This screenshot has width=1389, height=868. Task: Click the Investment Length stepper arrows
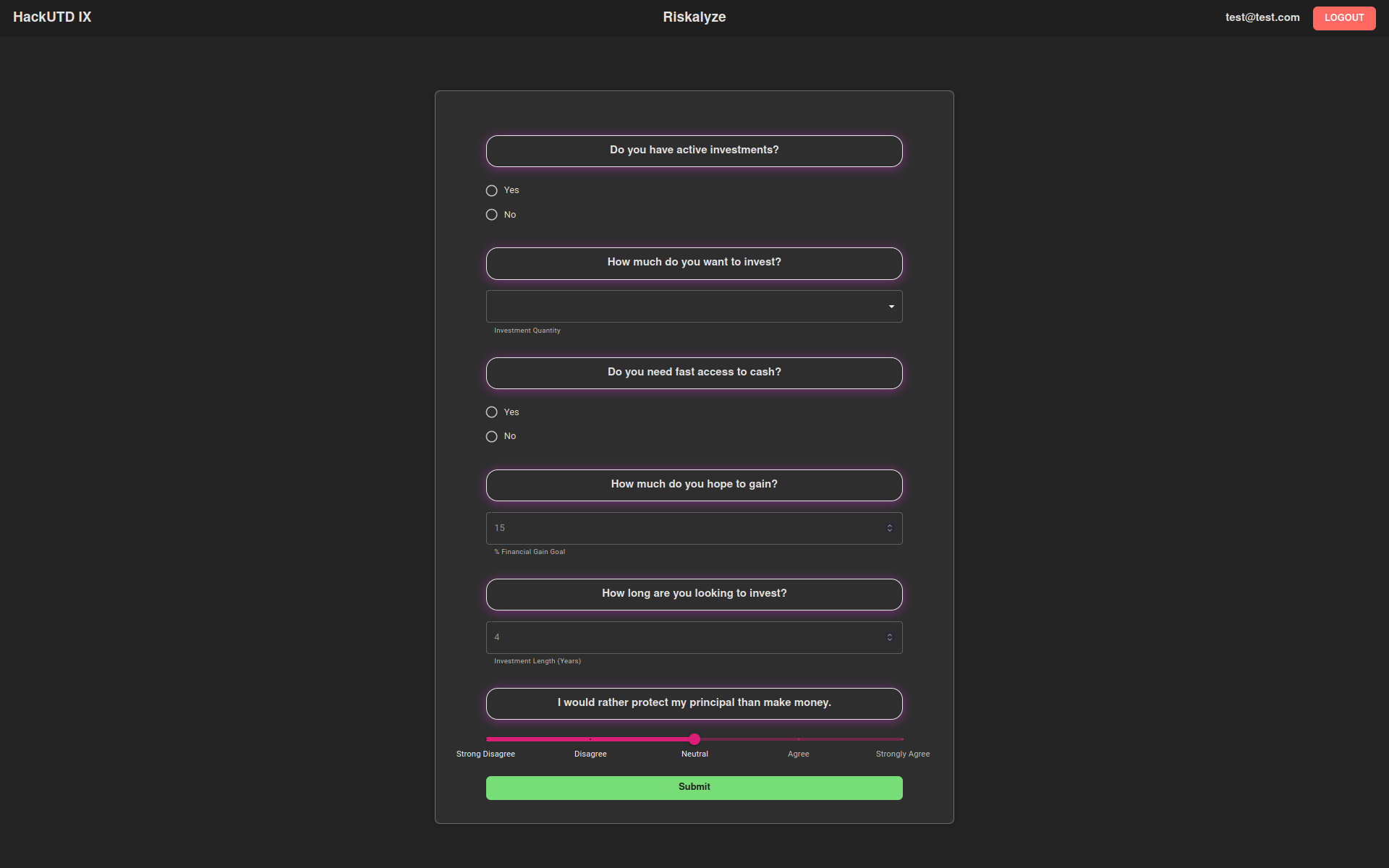889,637
